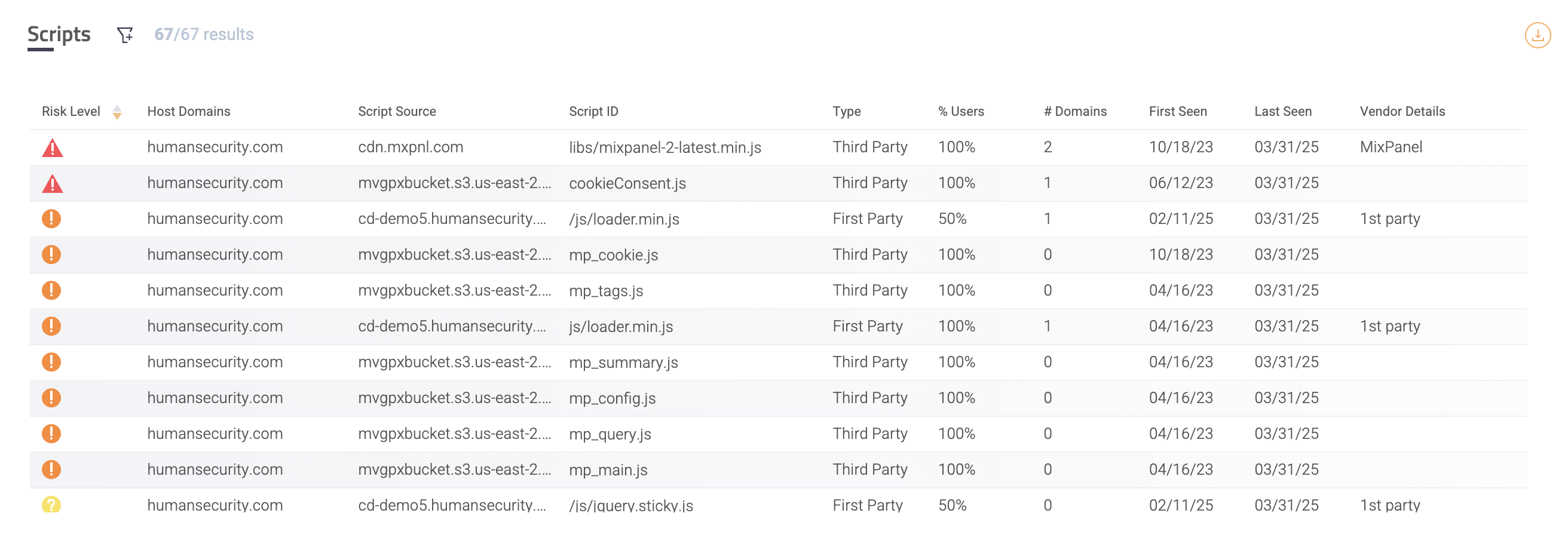Click orange risk icon for mp_tags.js row
The image size is (1568, 547).
tap(51, 290)
